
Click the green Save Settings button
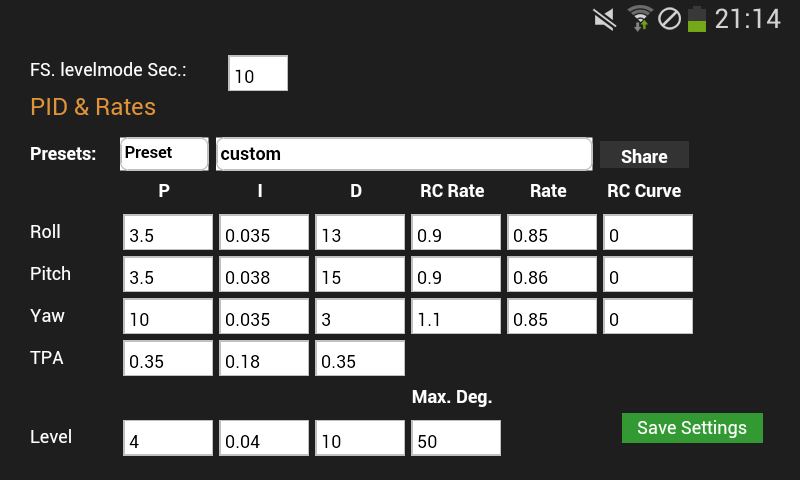[x=692, y=428]
